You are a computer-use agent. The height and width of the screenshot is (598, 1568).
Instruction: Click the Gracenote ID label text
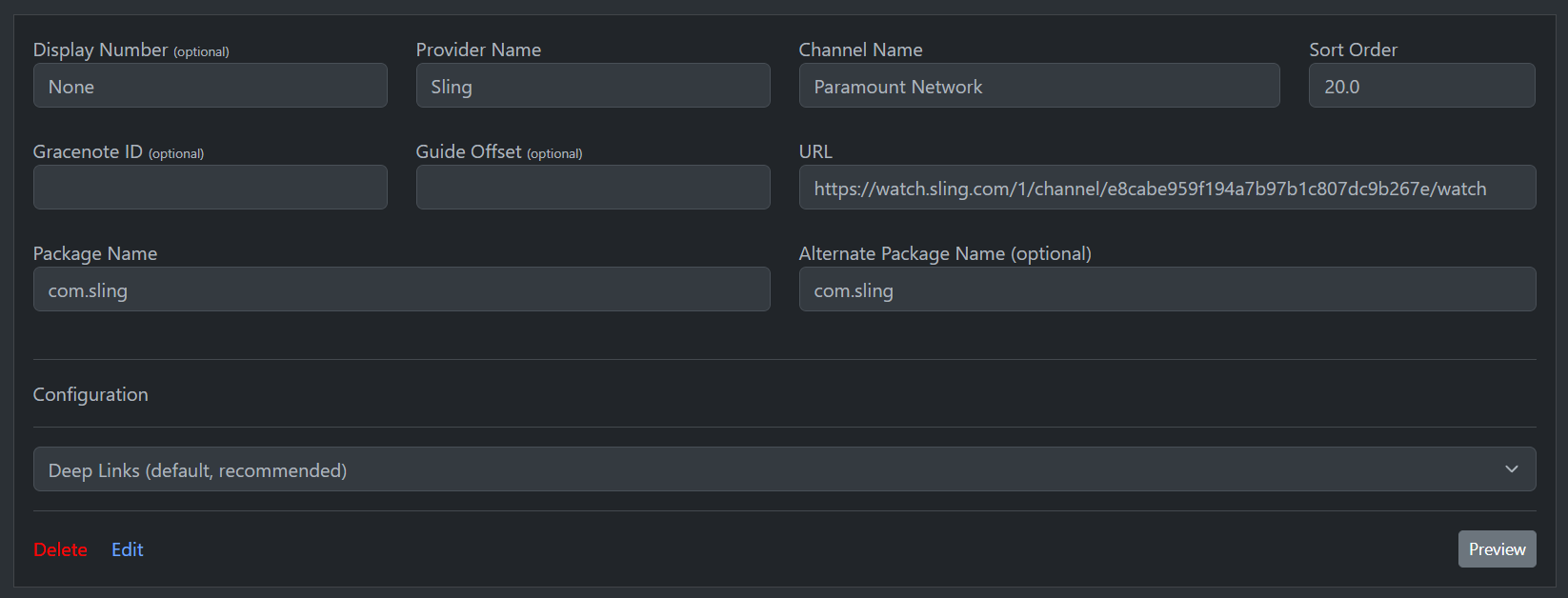pyautogui.click(x=88, y=151)
